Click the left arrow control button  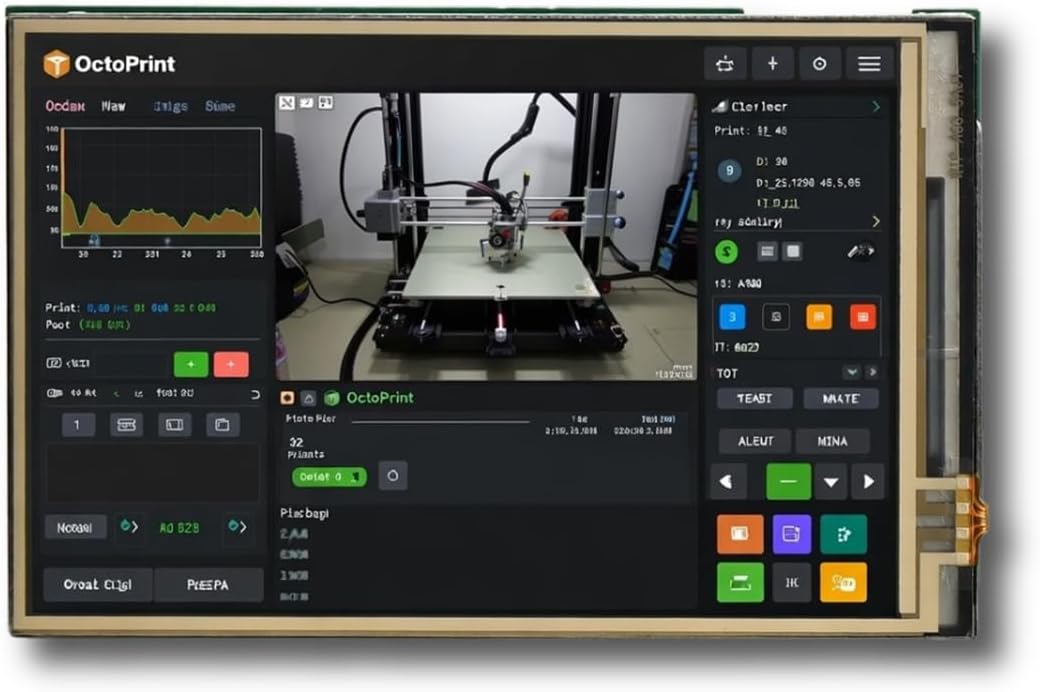point(728,482)
